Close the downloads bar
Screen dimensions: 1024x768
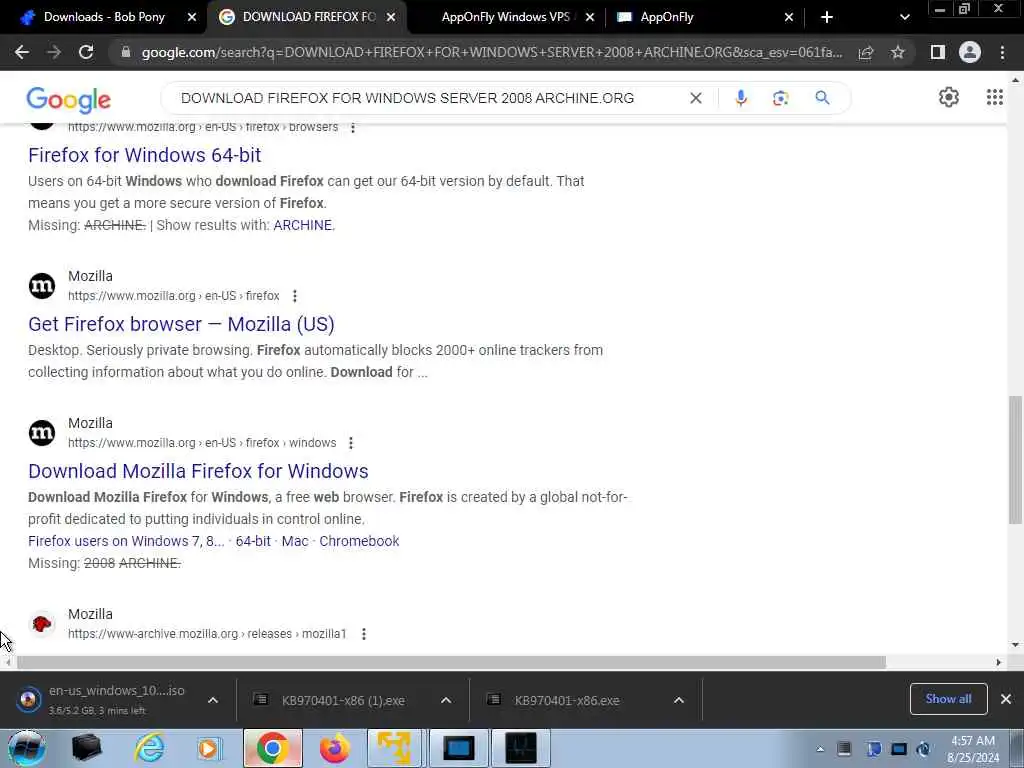pyautogui.click(x=1006, y=699)
